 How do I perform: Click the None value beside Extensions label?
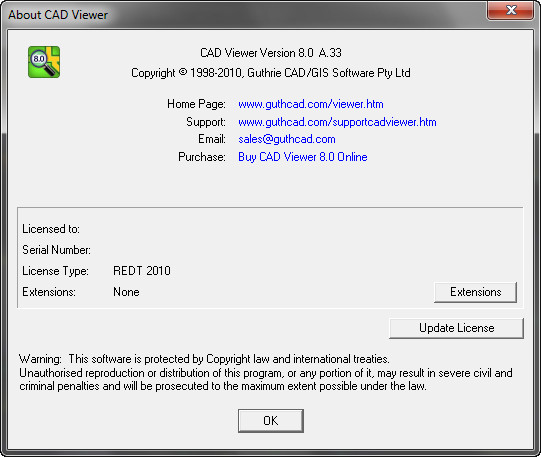(126, 292)
